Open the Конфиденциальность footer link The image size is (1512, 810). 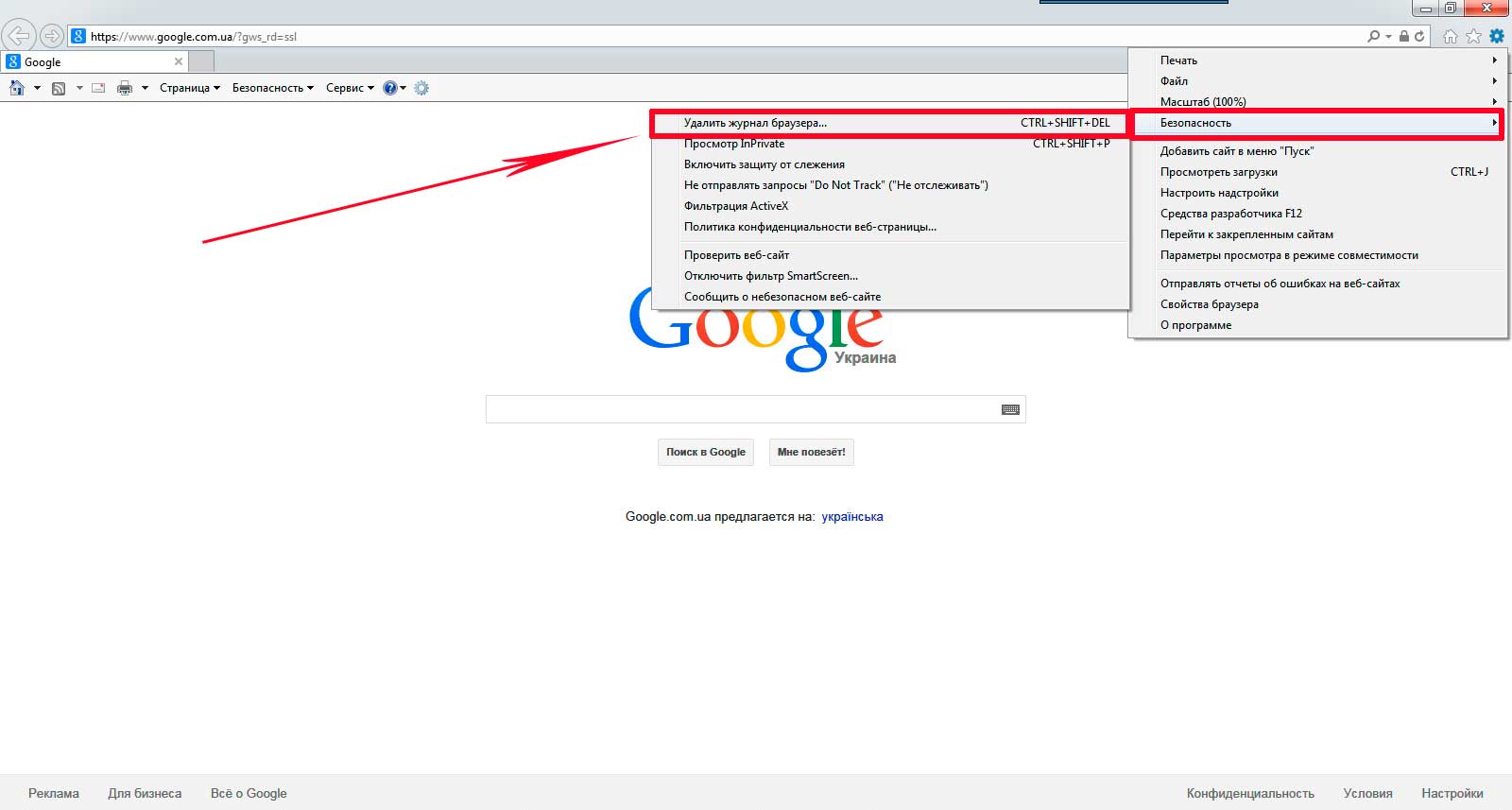(x=1250, y=793)
